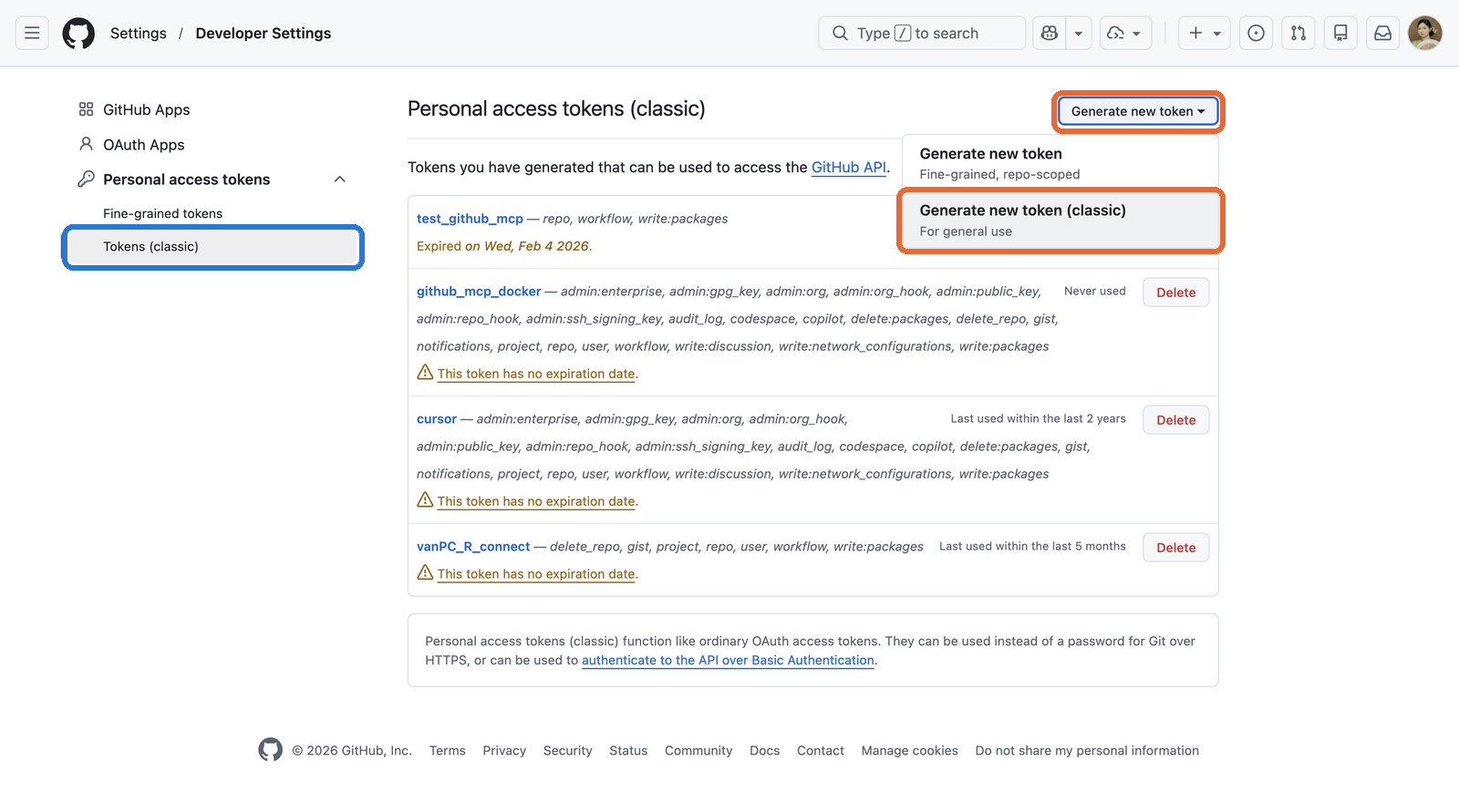The width and height of the screenshot is (1459, 812).
Task: Open no-expiration warning under github_mcp_docker
Action: pyautogui.click(x=536, y=374)
